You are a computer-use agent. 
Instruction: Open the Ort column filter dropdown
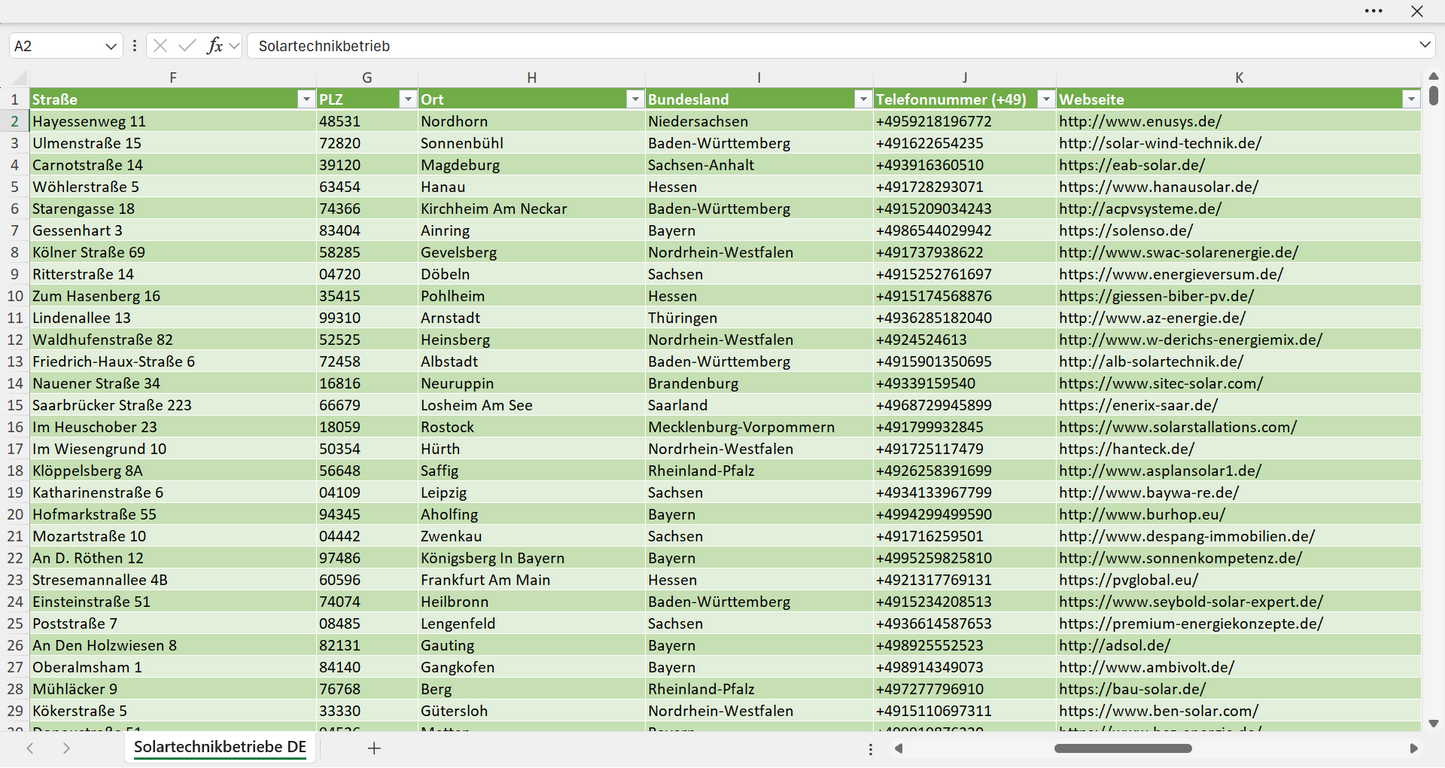point(634,99)
